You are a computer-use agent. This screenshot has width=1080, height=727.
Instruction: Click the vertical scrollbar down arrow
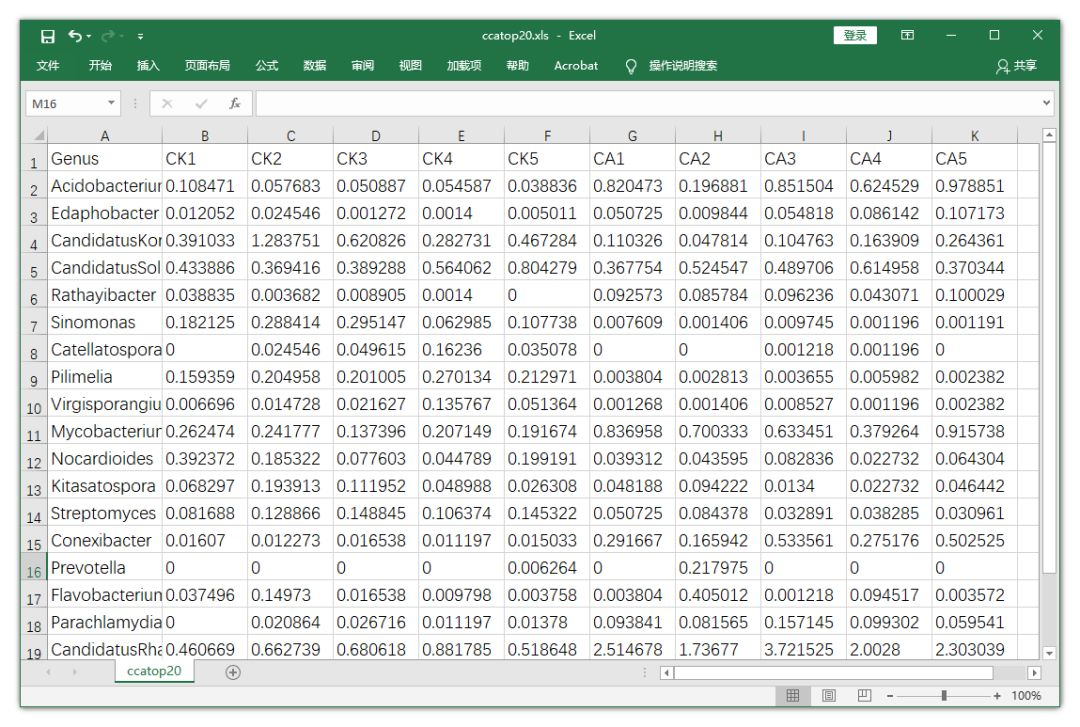coord(1049,652)
